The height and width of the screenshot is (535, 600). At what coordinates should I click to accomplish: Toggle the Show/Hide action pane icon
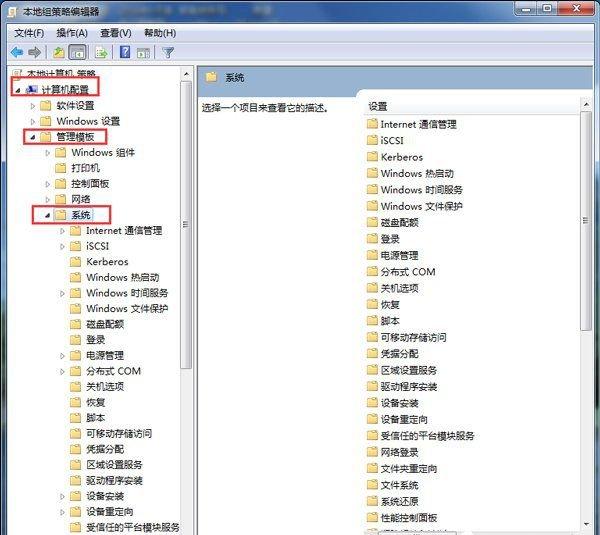coord(143,53)
